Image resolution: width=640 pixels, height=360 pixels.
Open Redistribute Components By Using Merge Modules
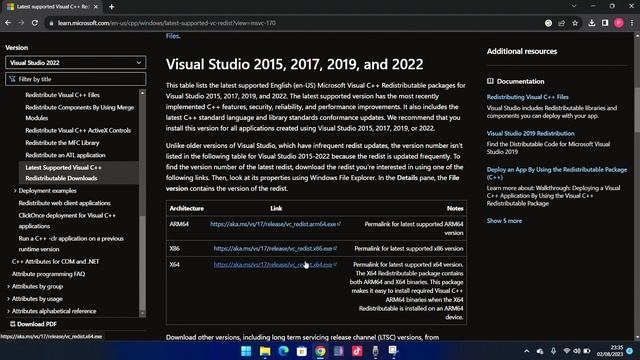[x=80, y=113]
